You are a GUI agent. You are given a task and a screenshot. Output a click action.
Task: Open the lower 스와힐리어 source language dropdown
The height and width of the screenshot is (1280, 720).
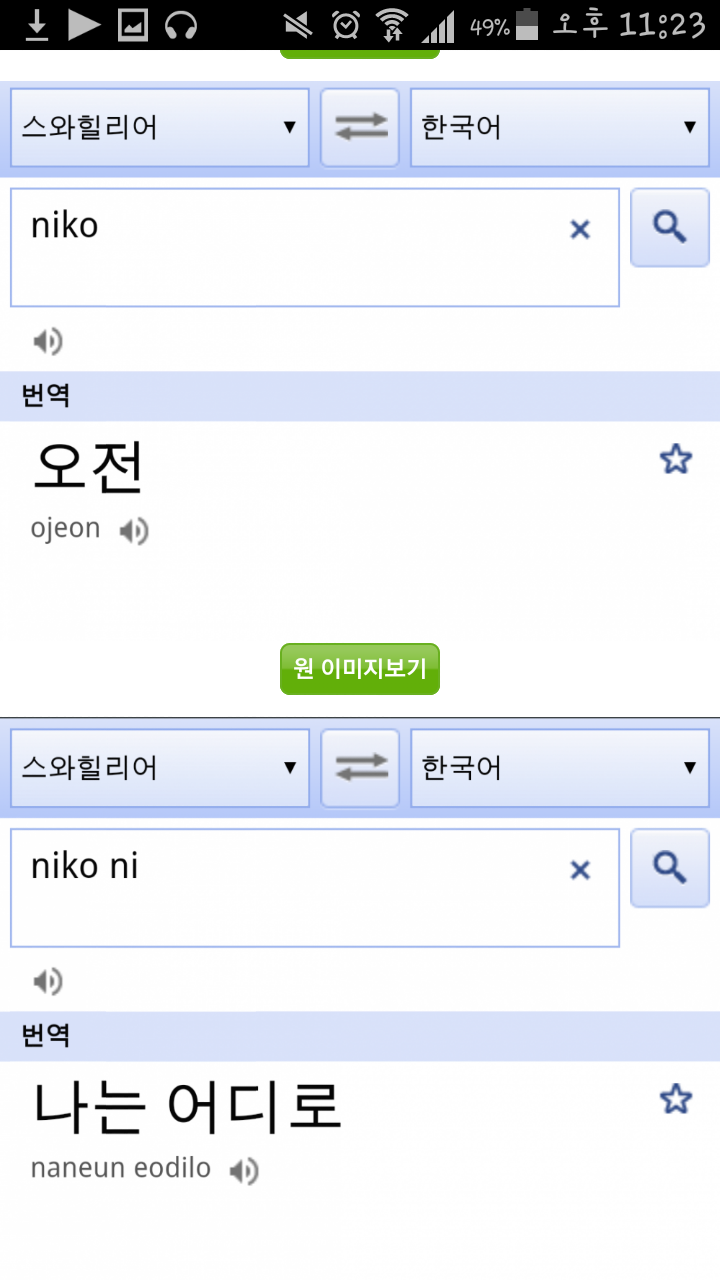(x=160, y=768)
